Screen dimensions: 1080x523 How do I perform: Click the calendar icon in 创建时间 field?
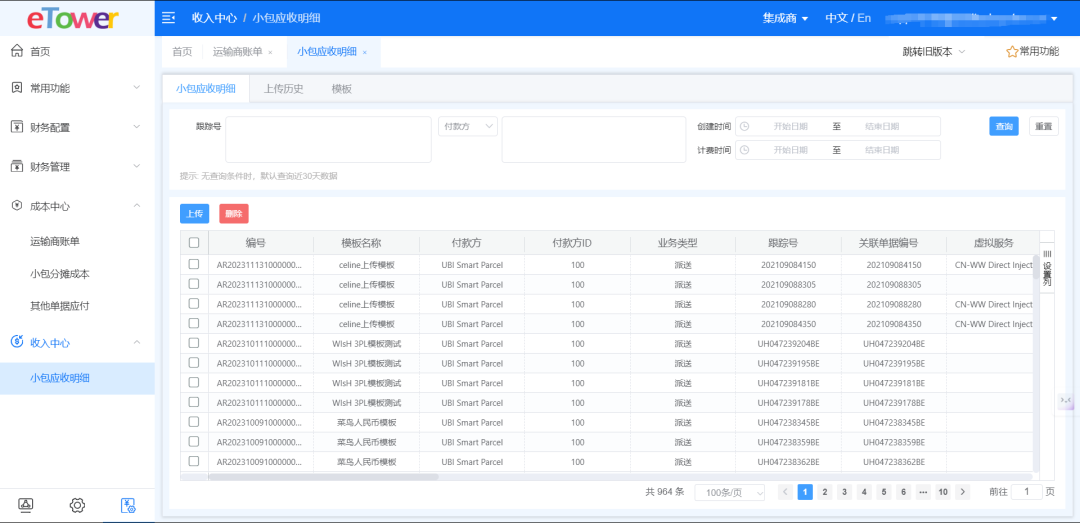[x=744, y=127]
